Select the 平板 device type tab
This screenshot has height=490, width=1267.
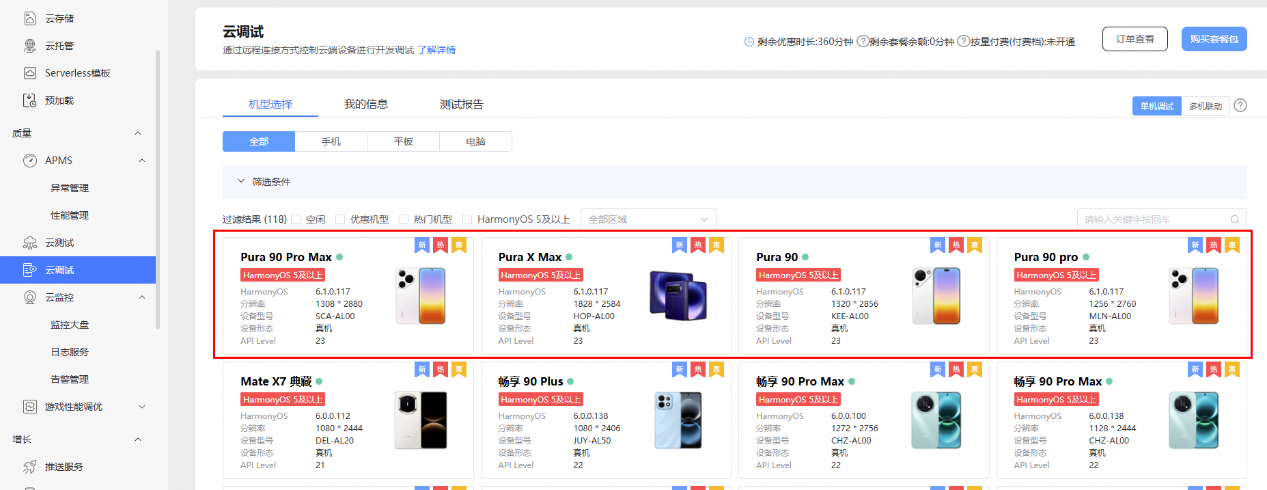(x=403, y=142)
